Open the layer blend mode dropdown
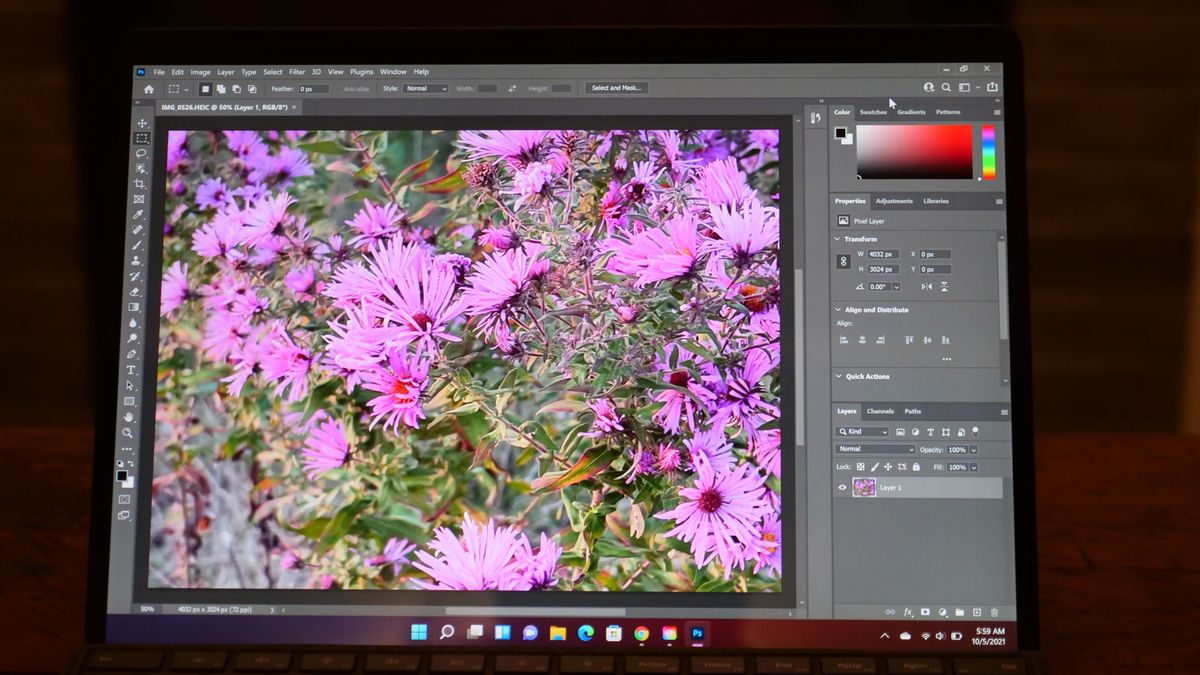 875,449
